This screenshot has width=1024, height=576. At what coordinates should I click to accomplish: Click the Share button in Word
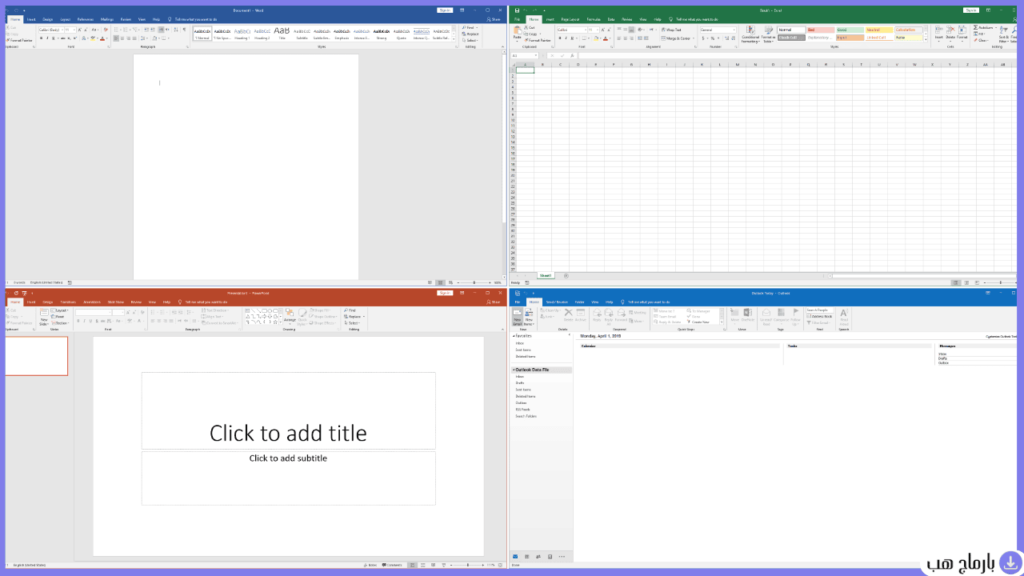click(494, 20)
